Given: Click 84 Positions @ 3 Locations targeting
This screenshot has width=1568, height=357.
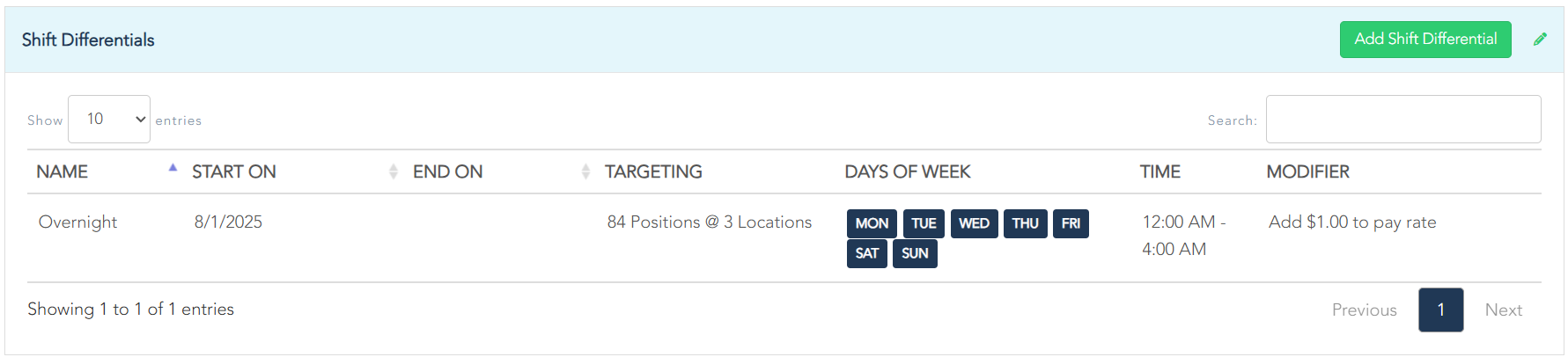Looking at the screenshot, I should click(709, 222).
